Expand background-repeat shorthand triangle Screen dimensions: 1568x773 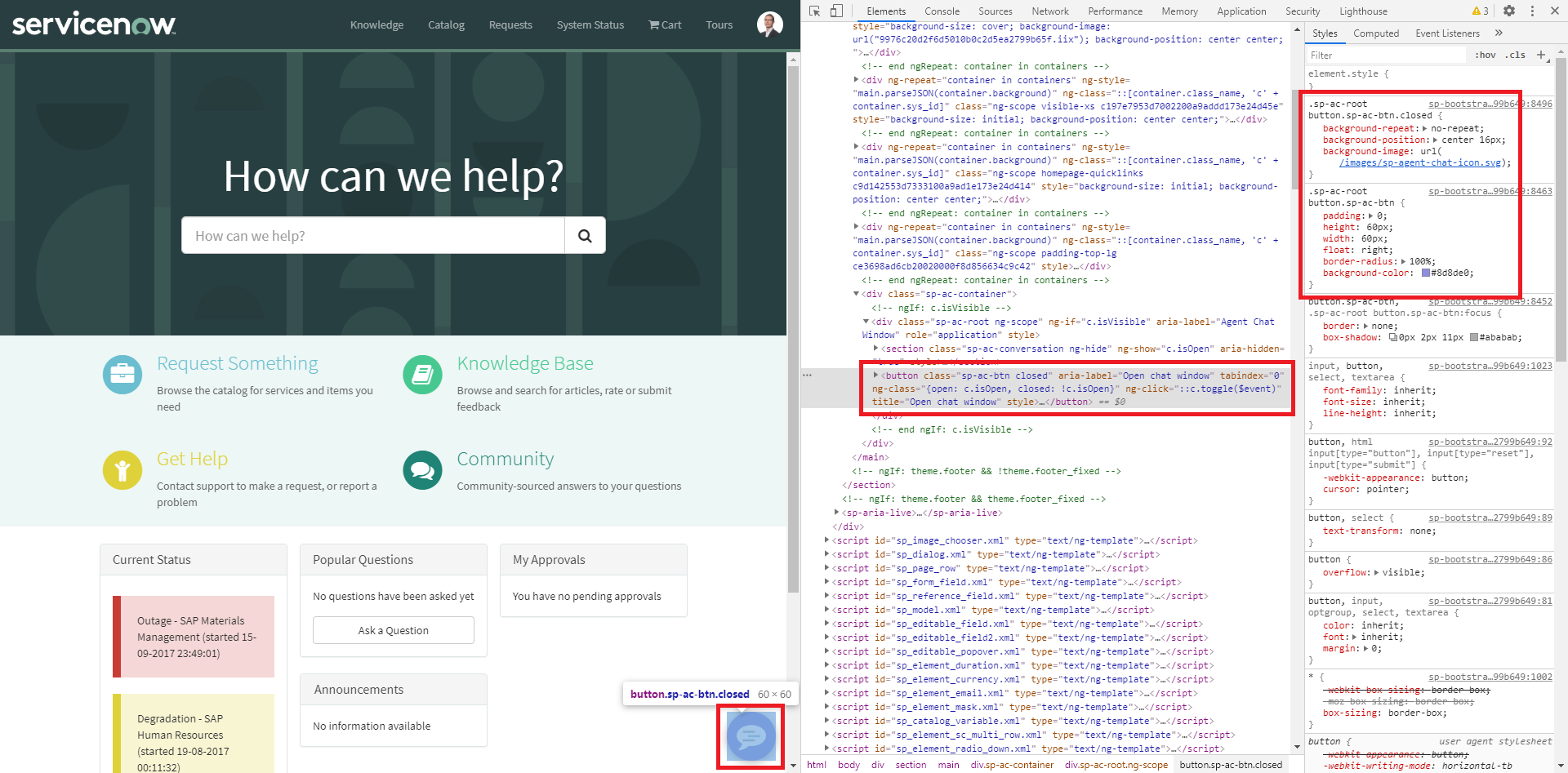1425,128
